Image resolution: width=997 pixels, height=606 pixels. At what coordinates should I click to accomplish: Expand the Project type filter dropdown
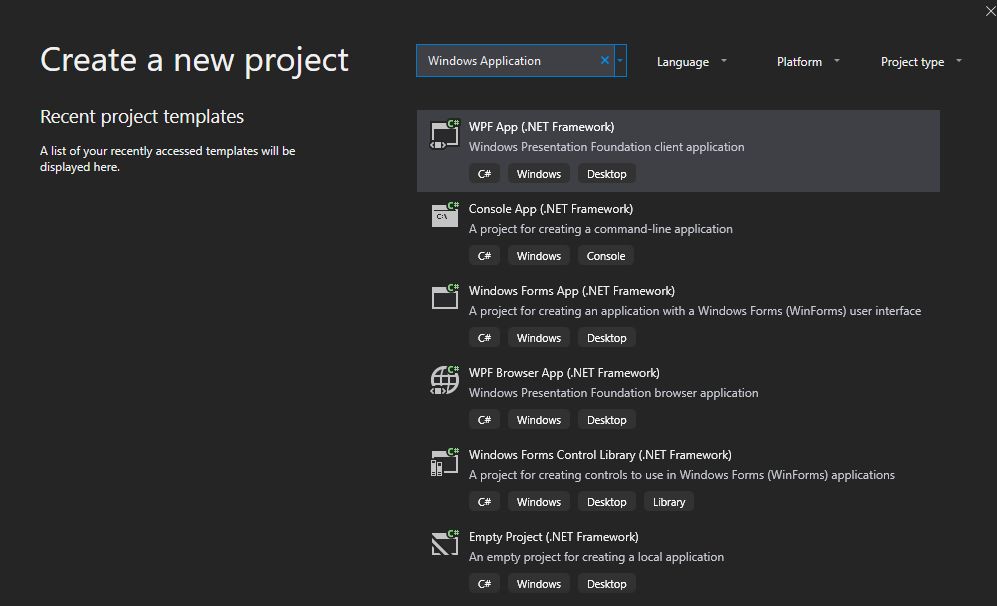pyautogui.click(x=921, y=62)
